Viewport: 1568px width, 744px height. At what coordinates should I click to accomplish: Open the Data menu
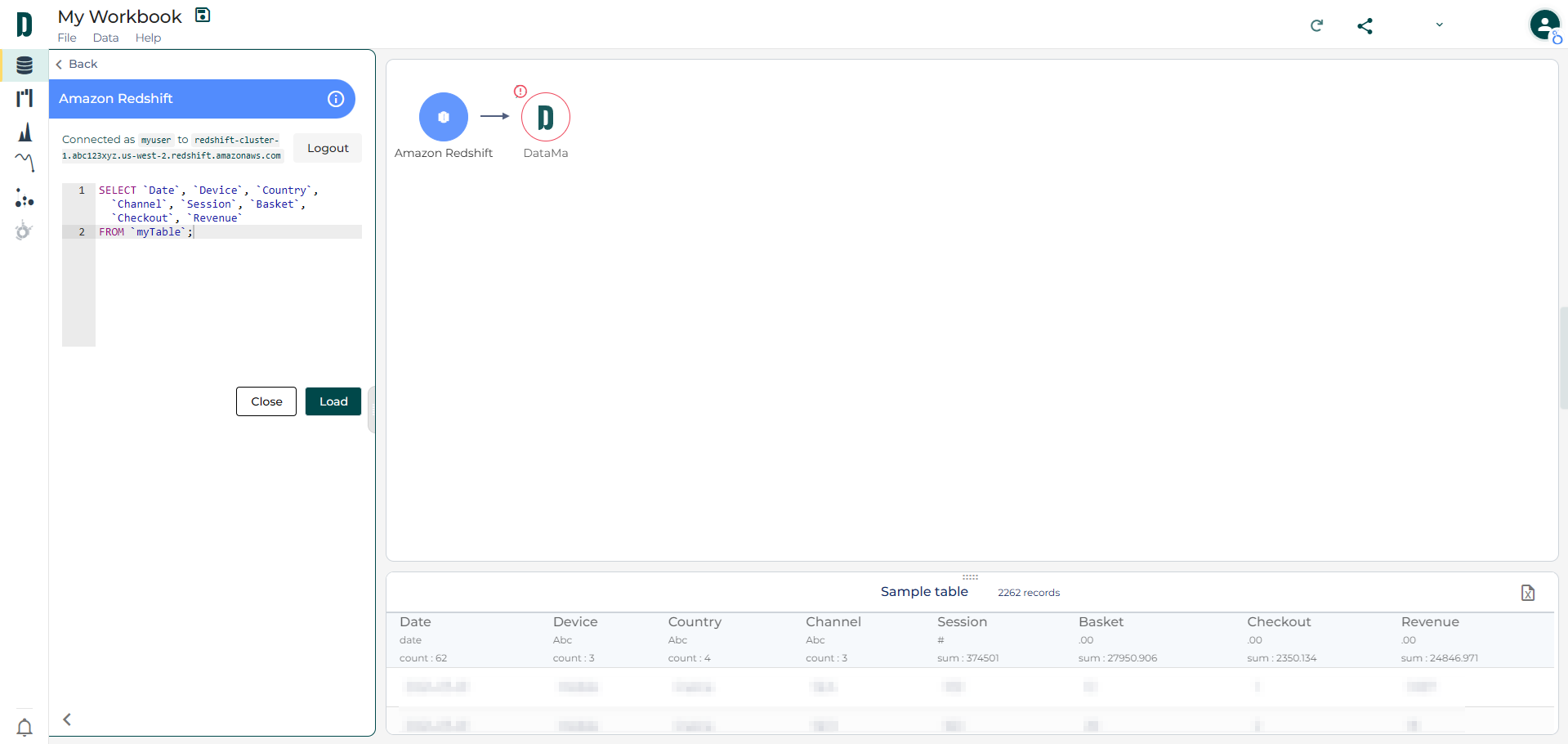click(x=105, y=38)
